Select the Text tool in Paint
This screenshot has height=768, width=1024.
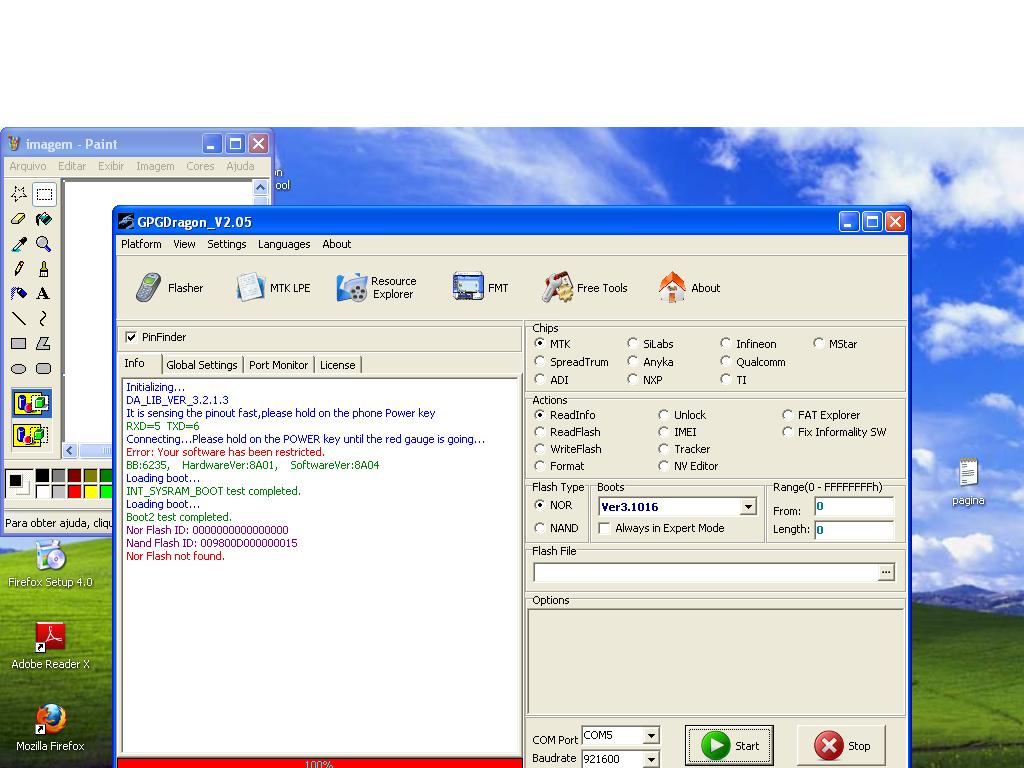coord(44,293)
